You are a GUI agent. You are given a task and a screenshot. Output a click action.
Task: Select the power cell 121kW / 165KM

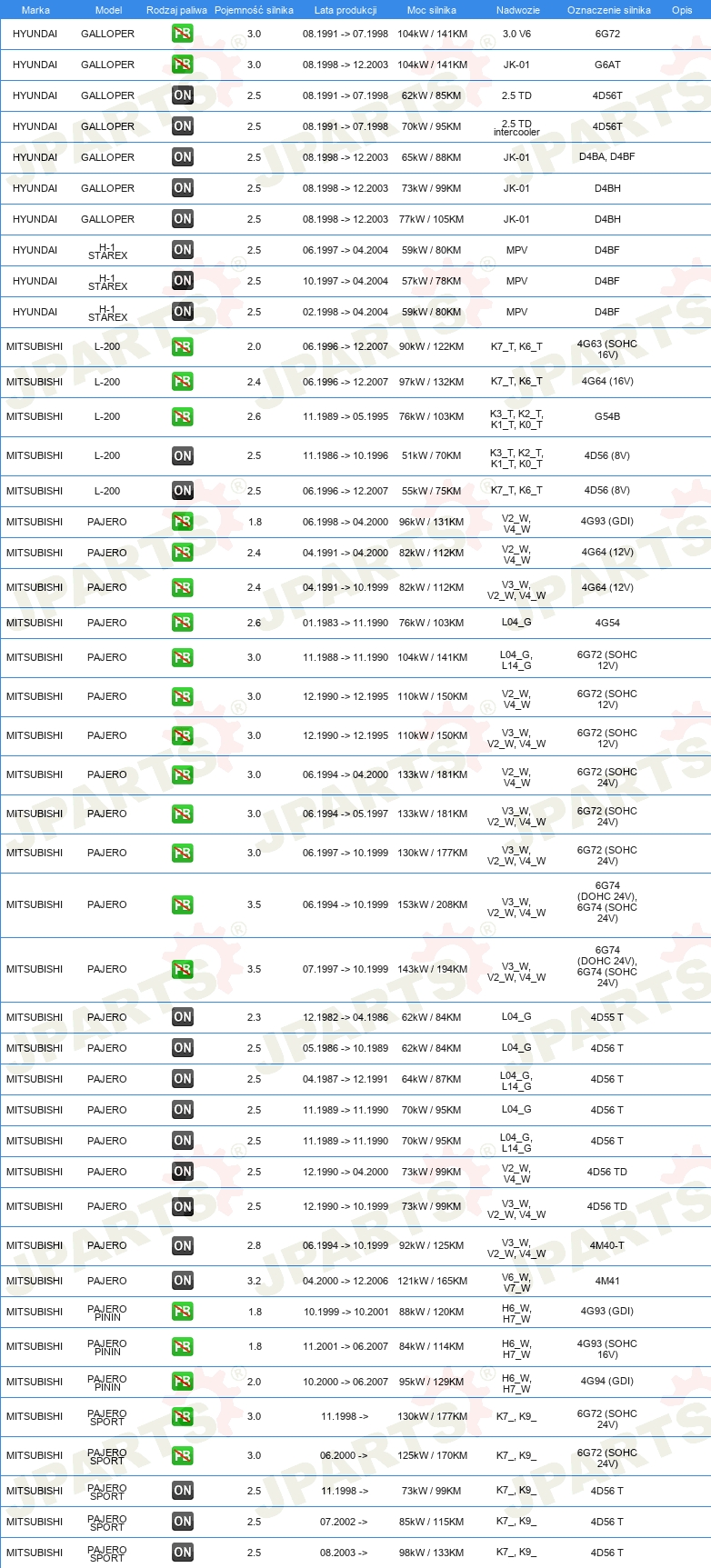[432, 1281]
